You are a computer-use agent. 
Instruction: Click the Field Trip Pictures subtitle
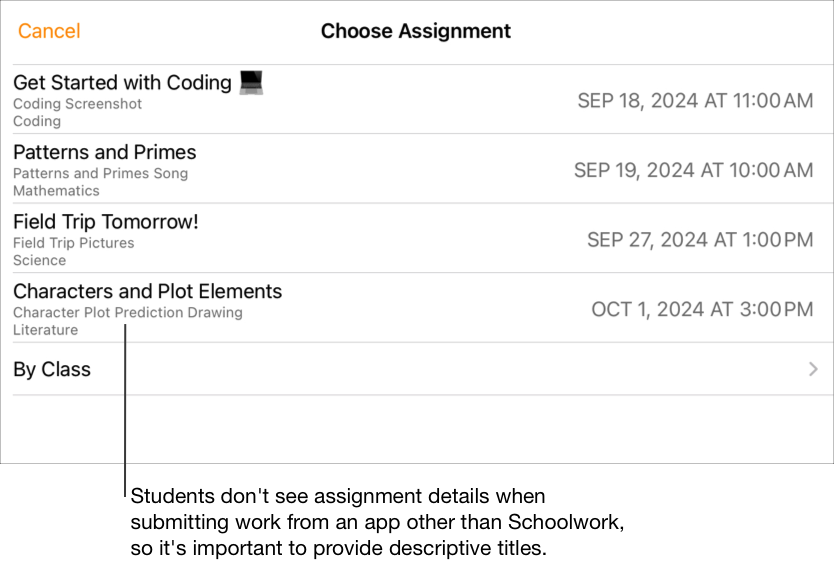[x=74, y=243]
